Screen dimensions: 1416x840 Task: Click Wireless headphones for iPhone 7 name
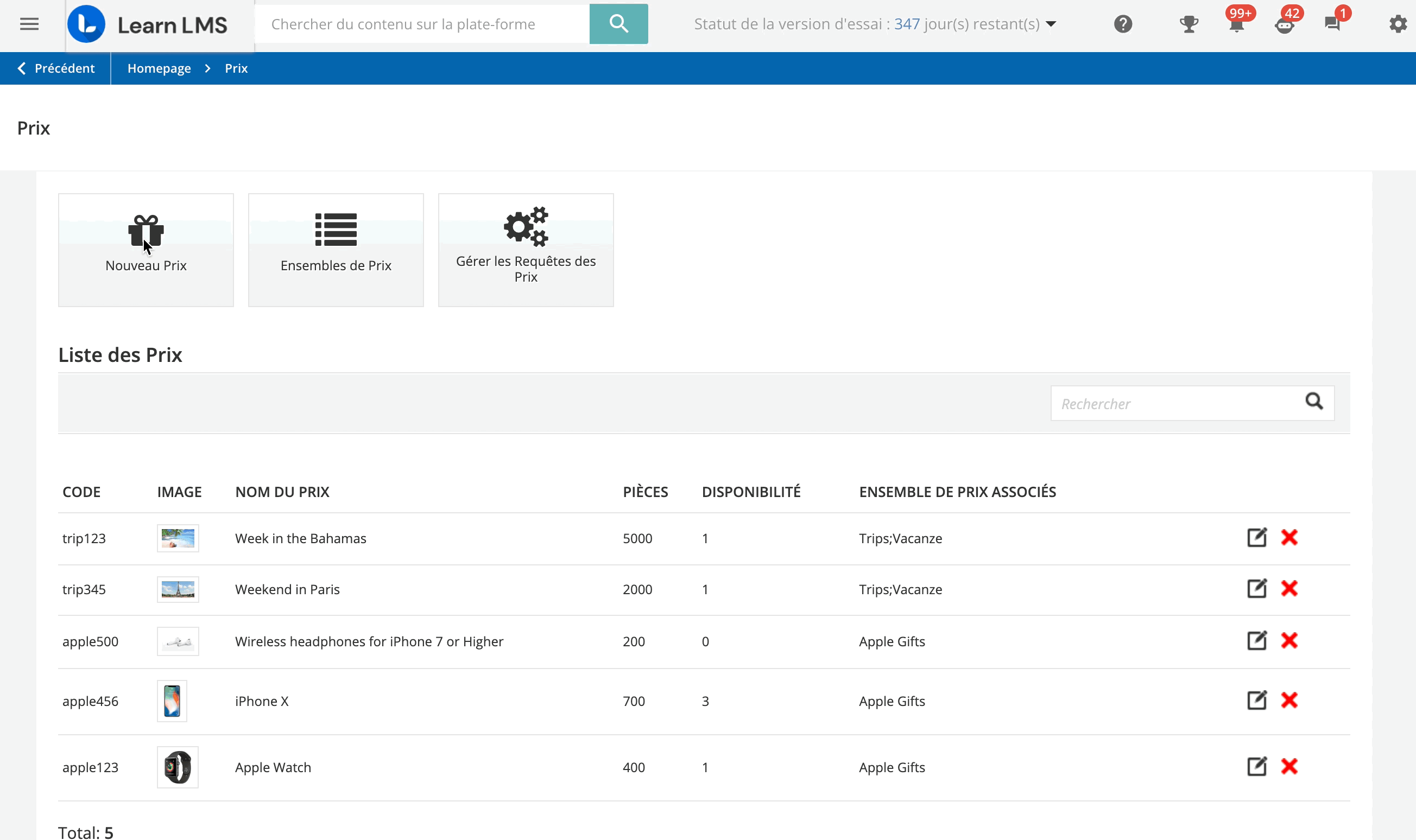tap(369, 641)
